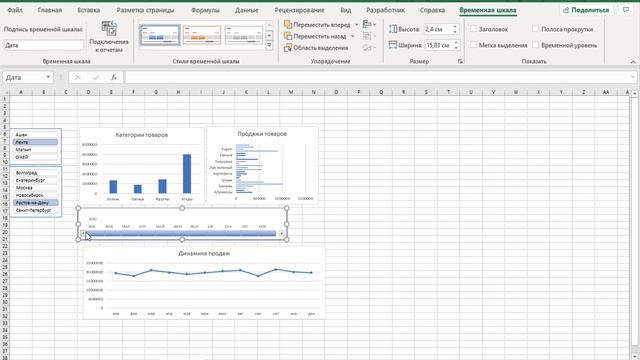The width and height of the screenshot is (640, 360).
Task: Open the Group objects dropdown
Action: pyautogui.click(x=369, y=36)
